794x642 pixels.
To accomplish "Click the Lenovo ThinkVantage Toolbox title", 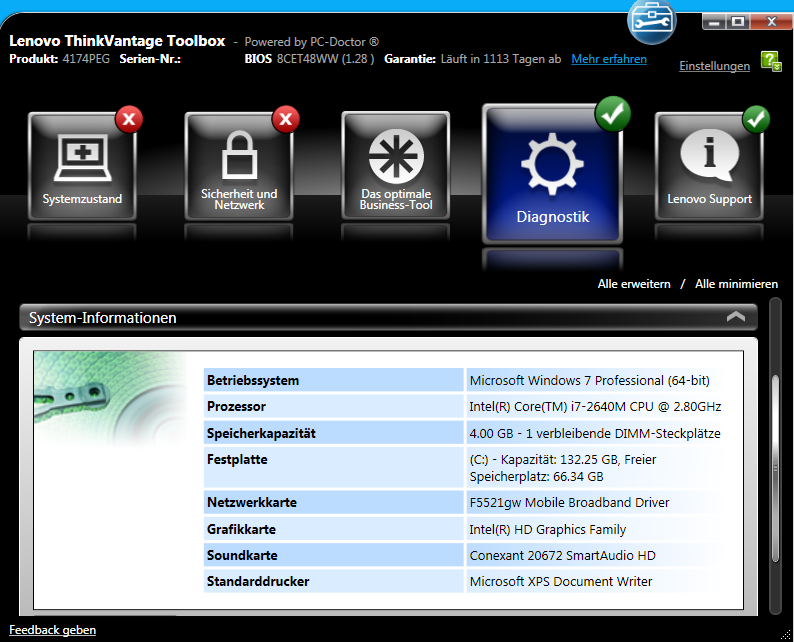I will [x=117, y=41].
